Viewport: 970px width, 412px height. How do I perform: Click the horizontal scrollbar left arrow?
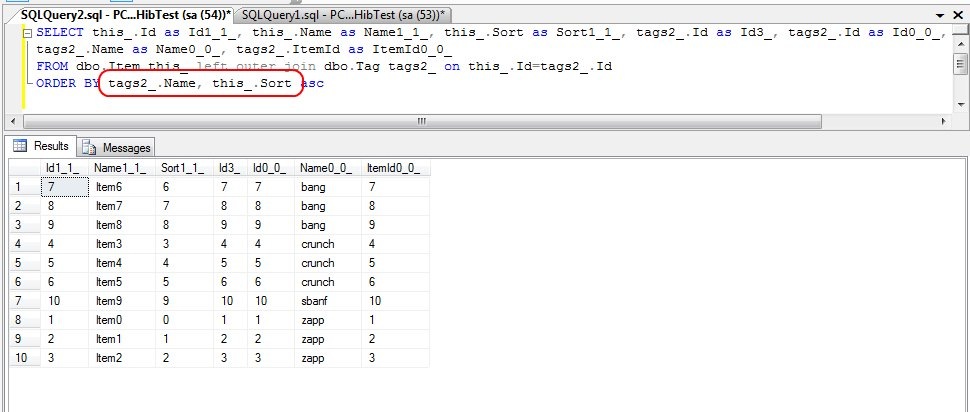point(12,121)
